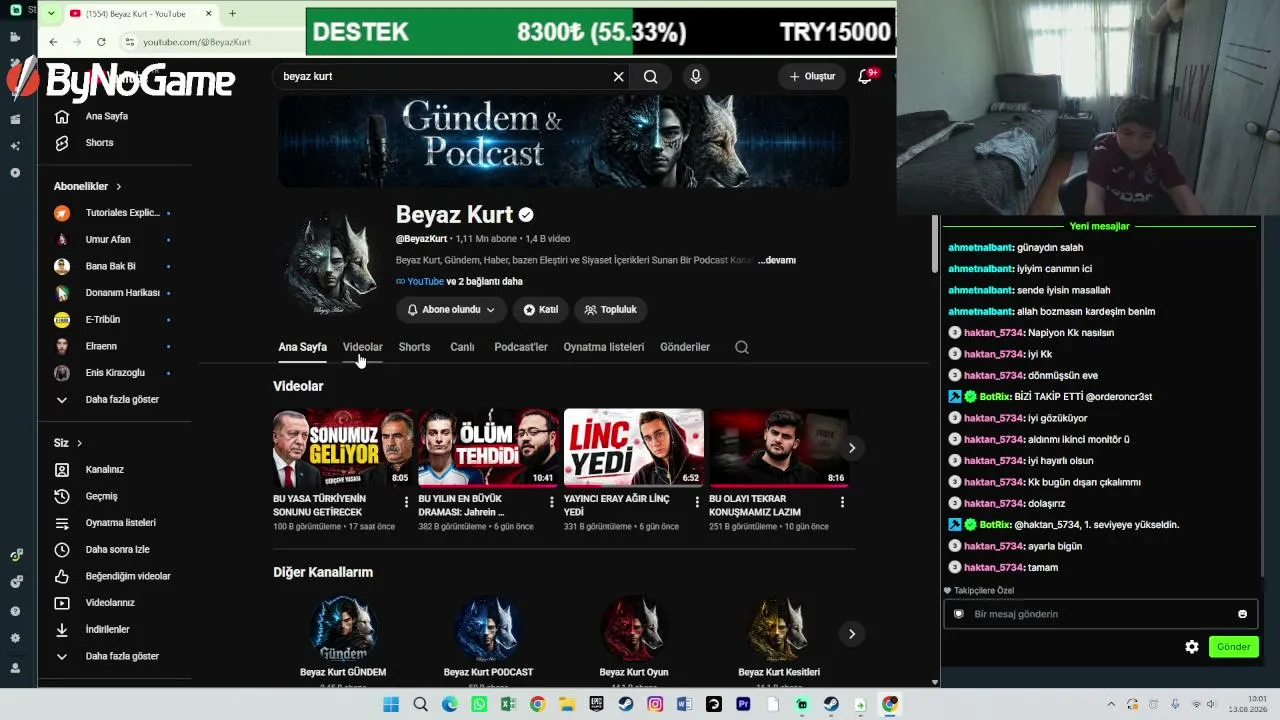Play the ÖLÜM TEHDİDİ video thumbnail
The image size is (1280, 720).
488,448
